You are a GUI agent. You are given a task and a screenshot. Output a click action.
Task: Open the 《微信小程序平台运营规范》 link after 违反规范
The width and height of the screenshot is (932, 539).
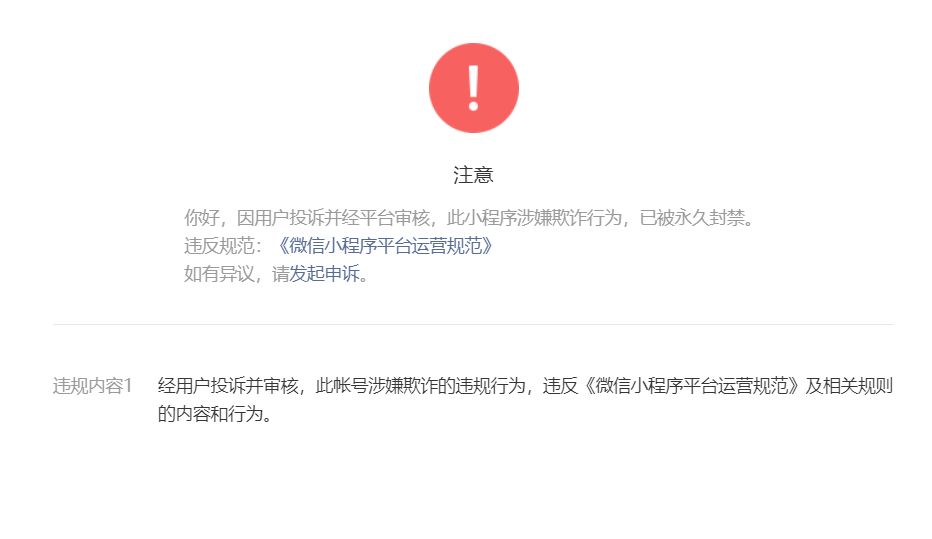tap(385, 245)
